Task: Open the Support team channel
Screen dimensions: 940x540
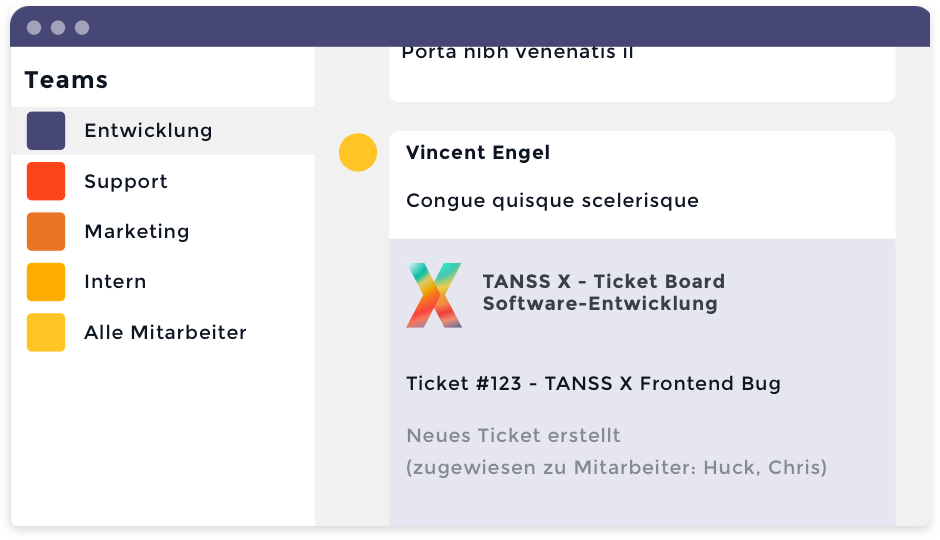Action: (126, 181)
